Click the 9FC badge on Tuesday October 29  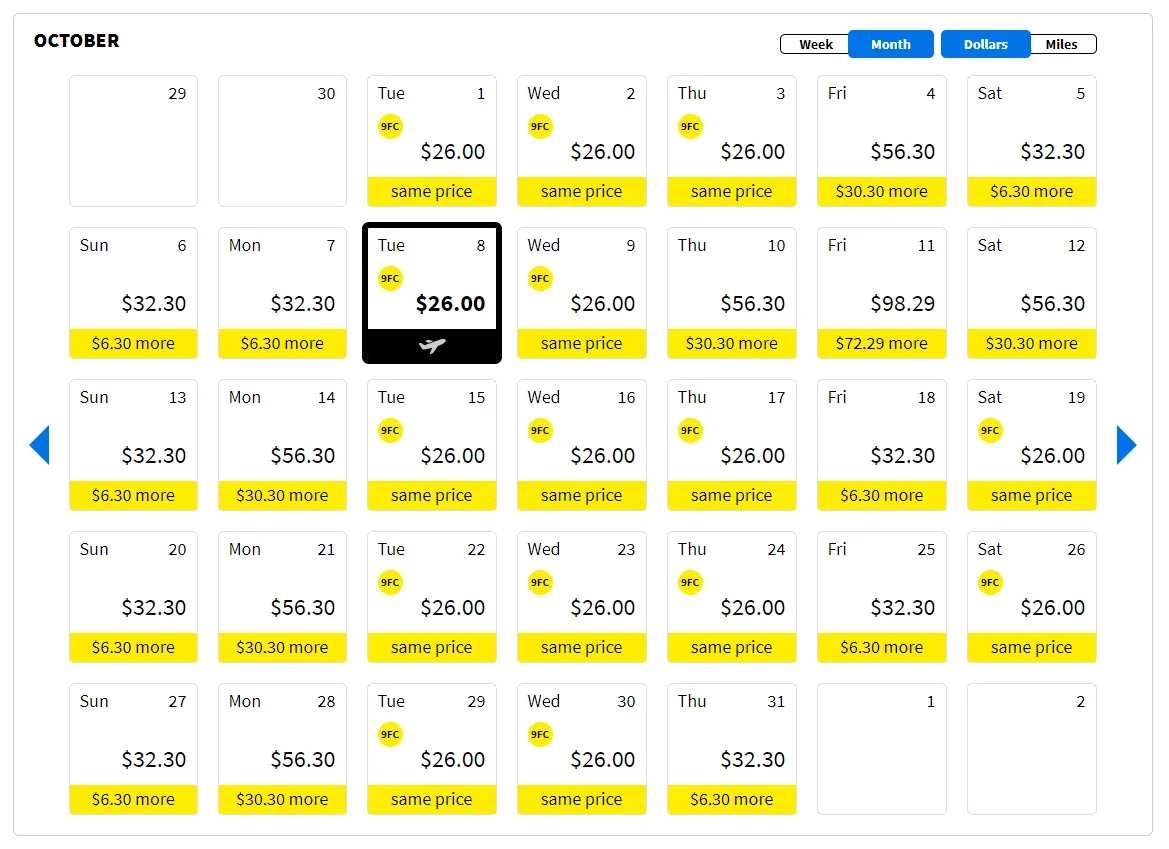[x=390, y=735]
